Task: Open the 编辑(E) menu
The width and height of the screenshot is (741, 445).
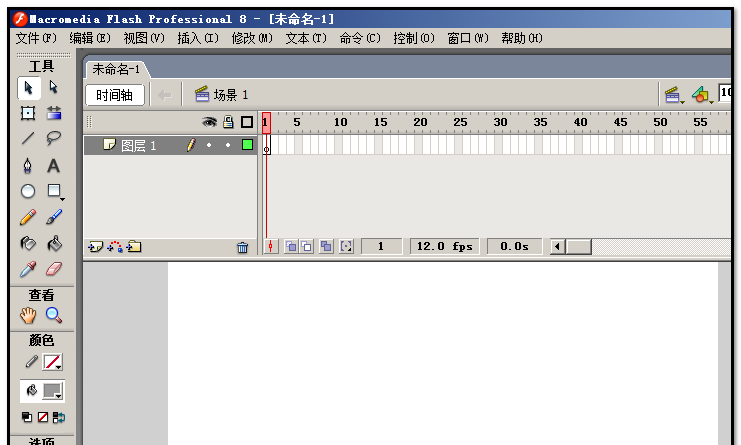Action: (90, 38)
